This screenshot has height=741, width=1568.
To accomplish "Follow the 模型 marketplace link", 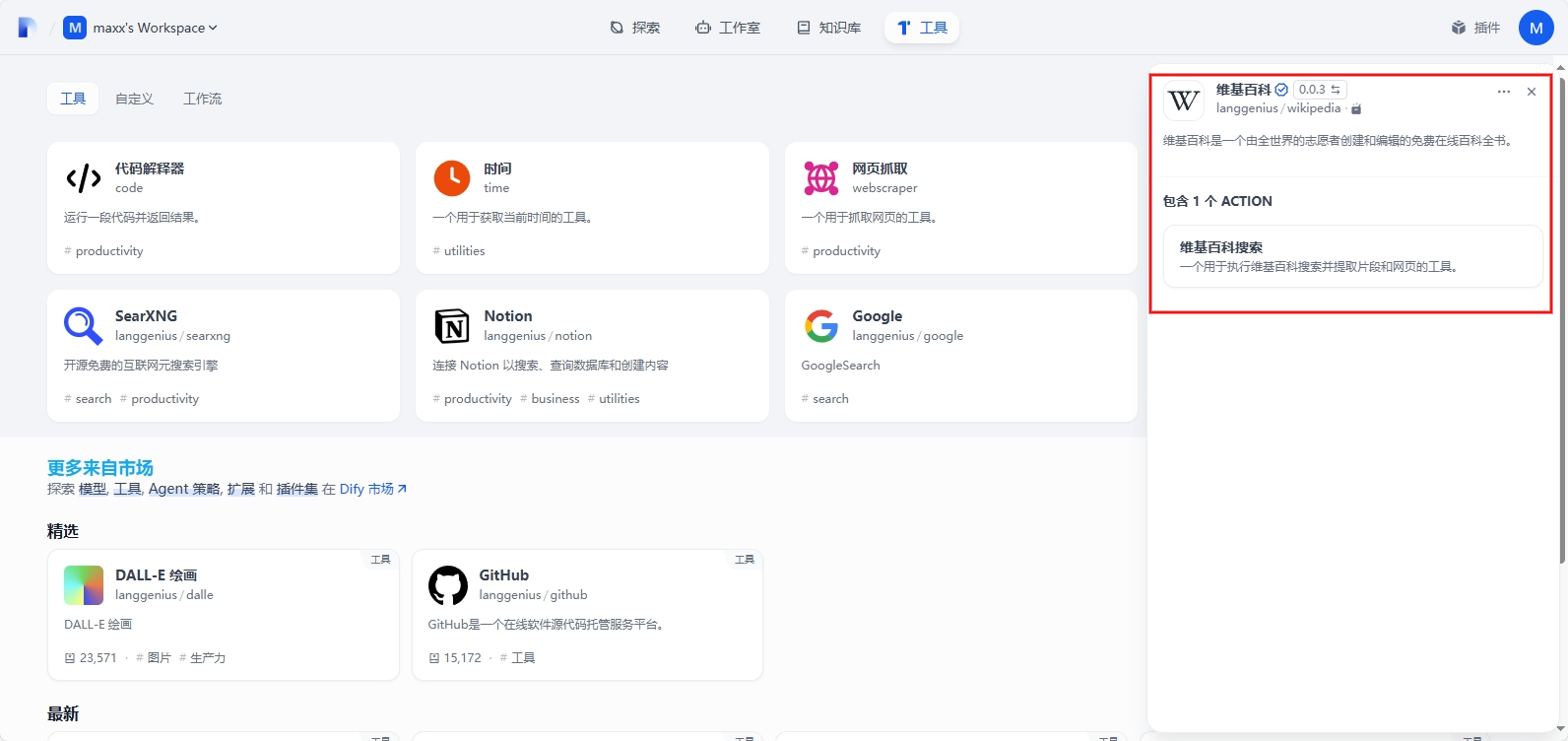I will pyautogui.click(x=93, y=489).
